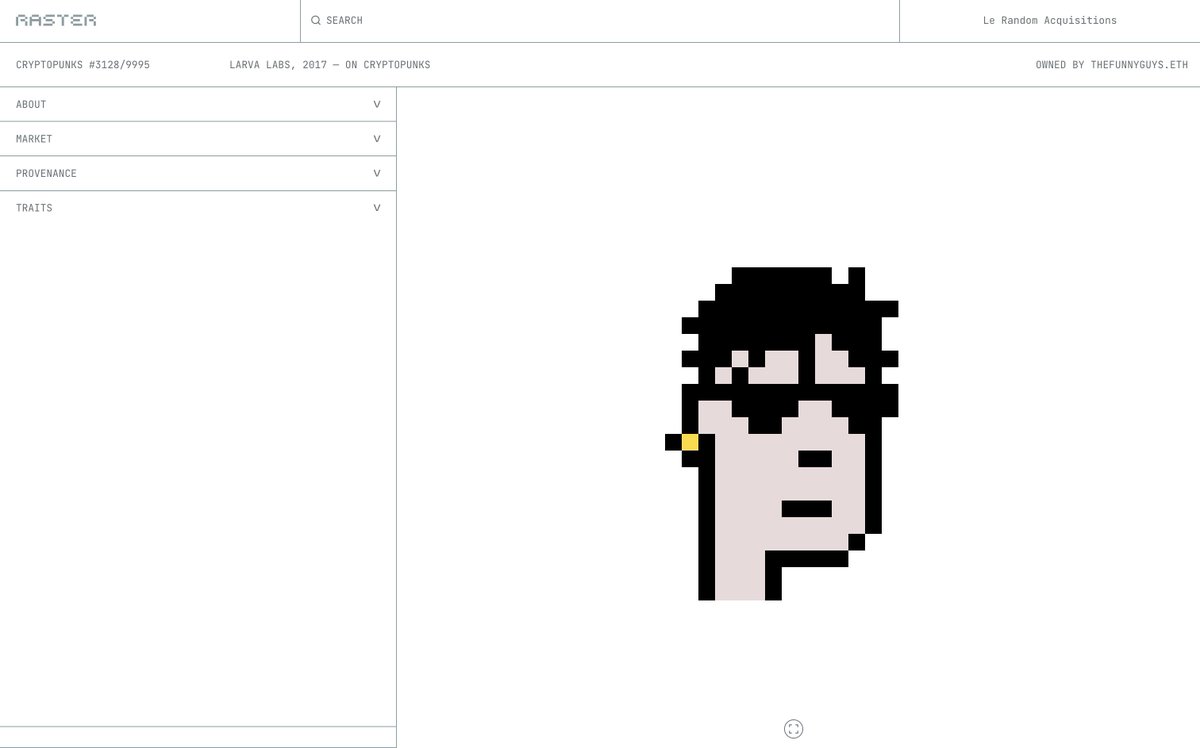Expand the Provenance section
This screenshot has width=1200, height=748.
point(198,173)
